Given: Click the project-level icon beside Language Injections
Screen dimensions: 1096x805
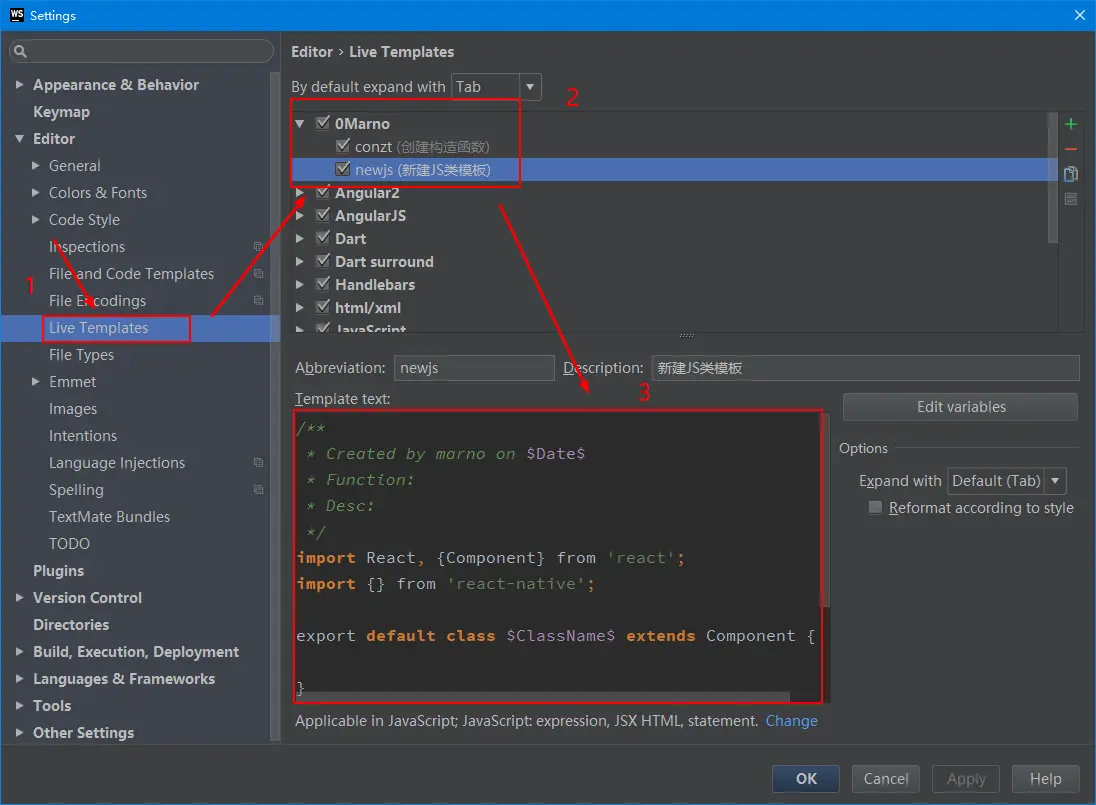Looking at the screenshot, I should pyautogui.click(x=258, y=463).
